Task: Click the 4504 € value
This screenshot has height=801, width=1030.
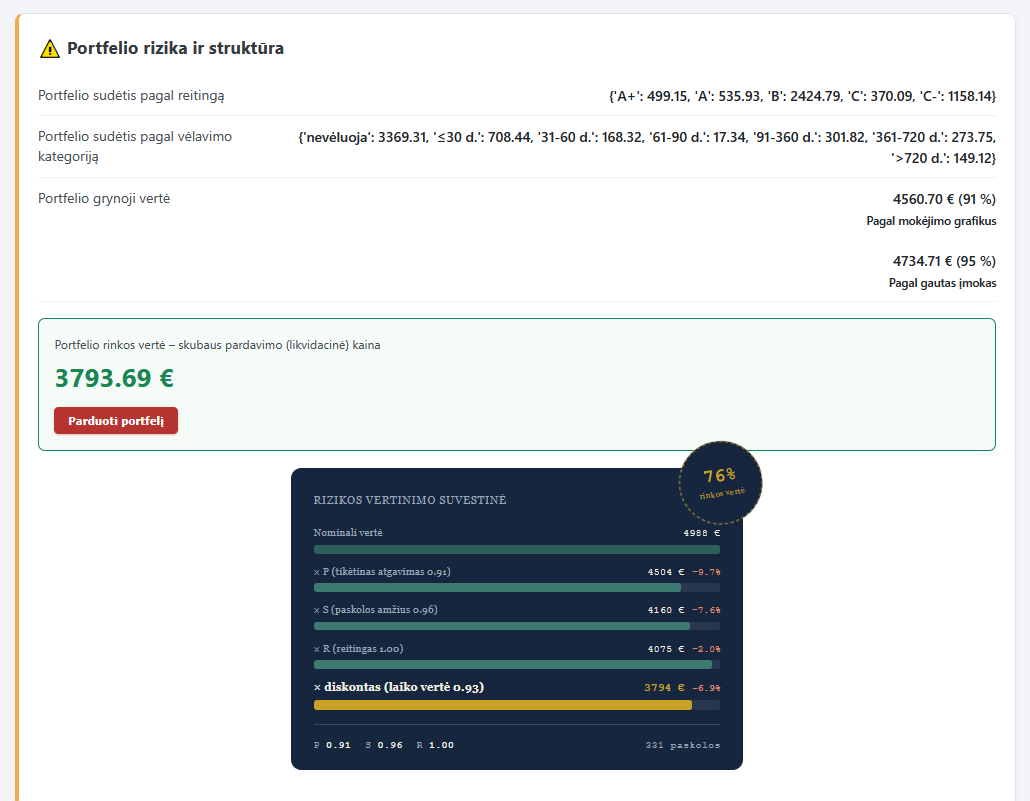Action: tap(666, 572)
